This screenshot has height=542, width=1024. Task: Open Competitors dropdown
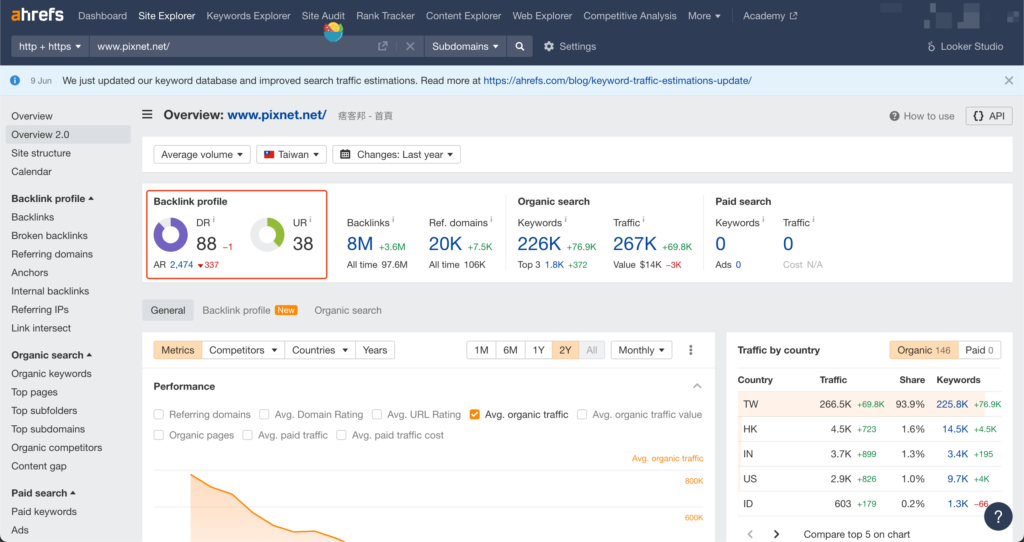coord(243,350)
